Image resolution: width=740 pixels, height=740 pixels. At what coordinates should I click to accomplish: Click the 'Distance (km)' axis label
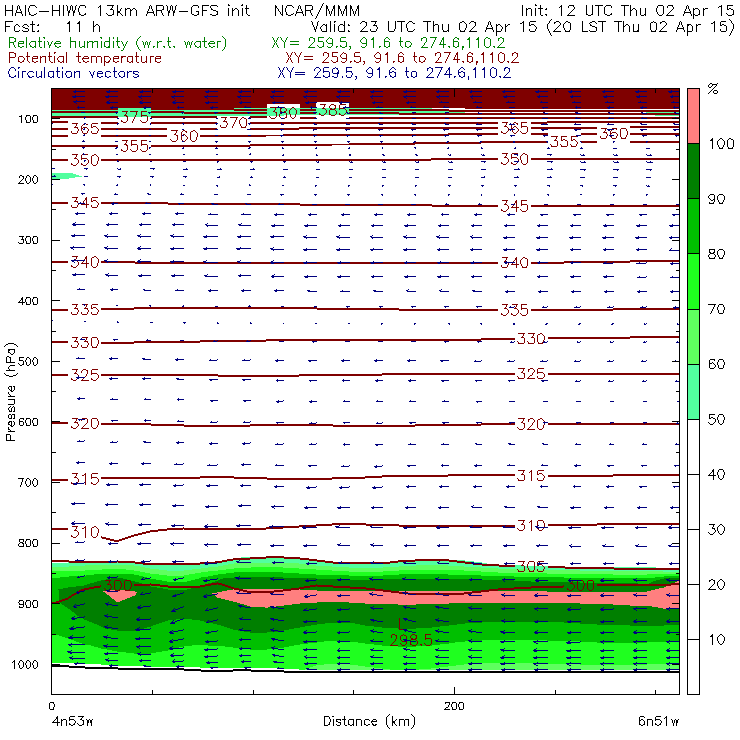point(369,722)
